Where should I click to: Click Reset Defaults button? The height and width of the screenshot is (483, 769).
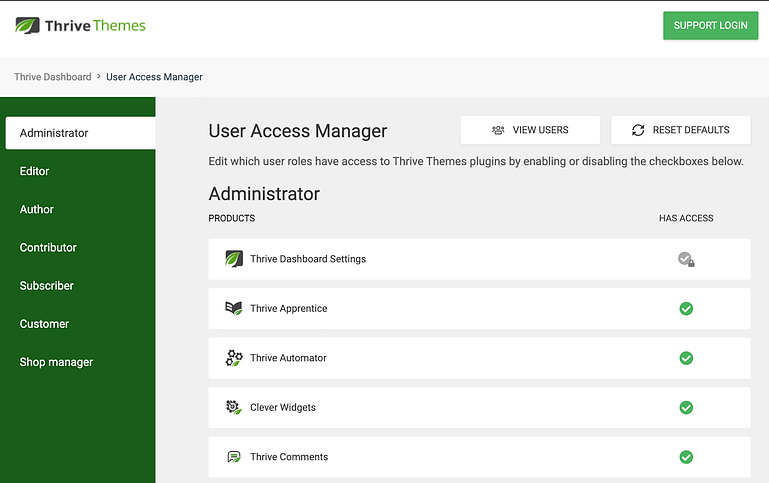click(681, 130)
